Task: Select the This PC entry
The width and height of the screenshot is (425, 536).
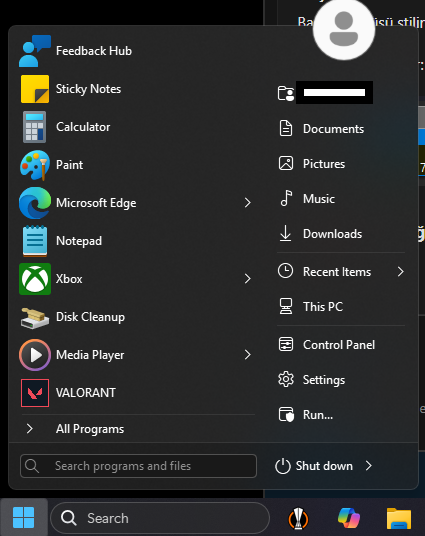Action: (341, 307)
